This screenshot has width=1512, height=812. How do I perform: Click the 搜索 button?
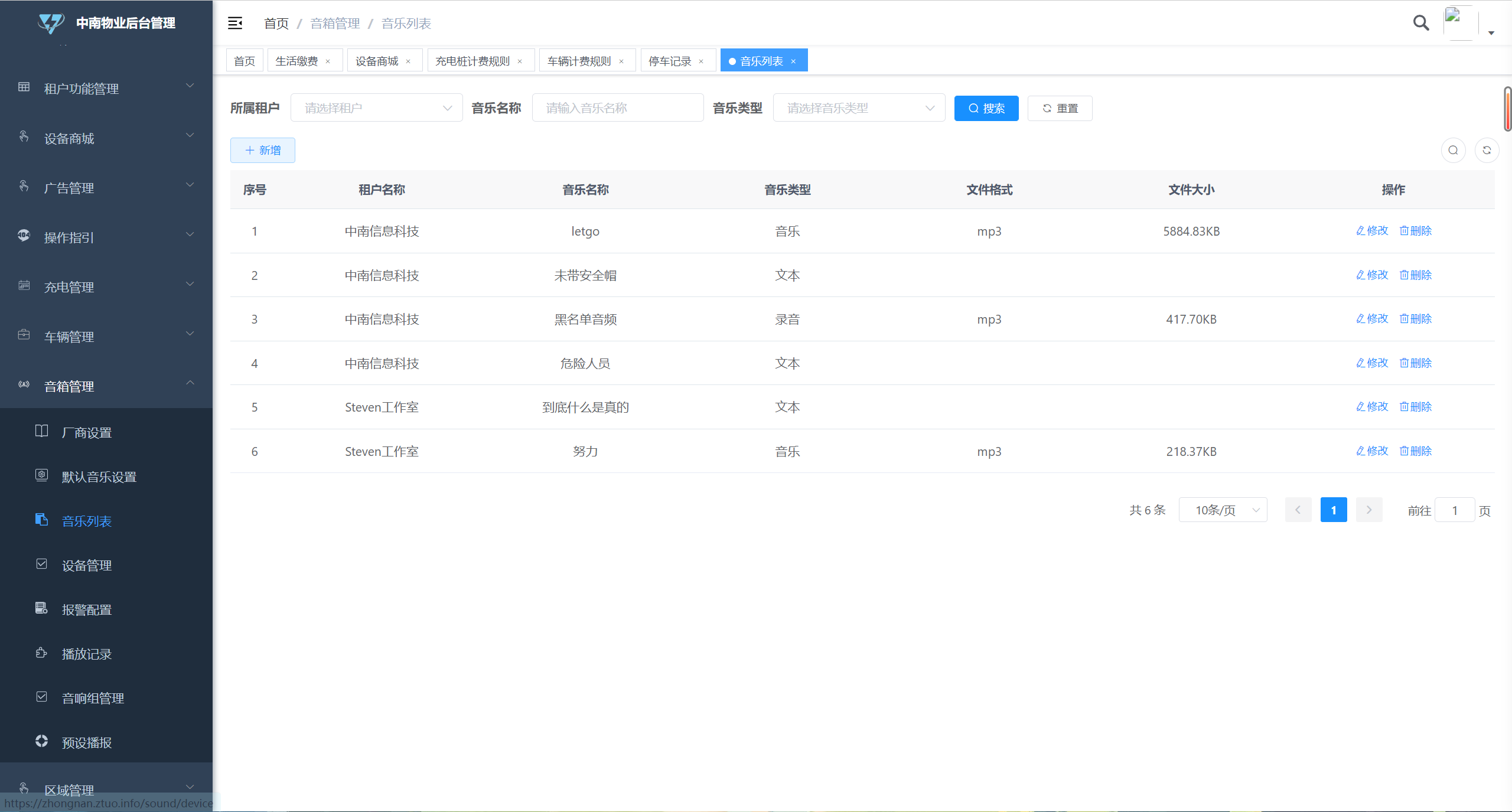(986, 108)
